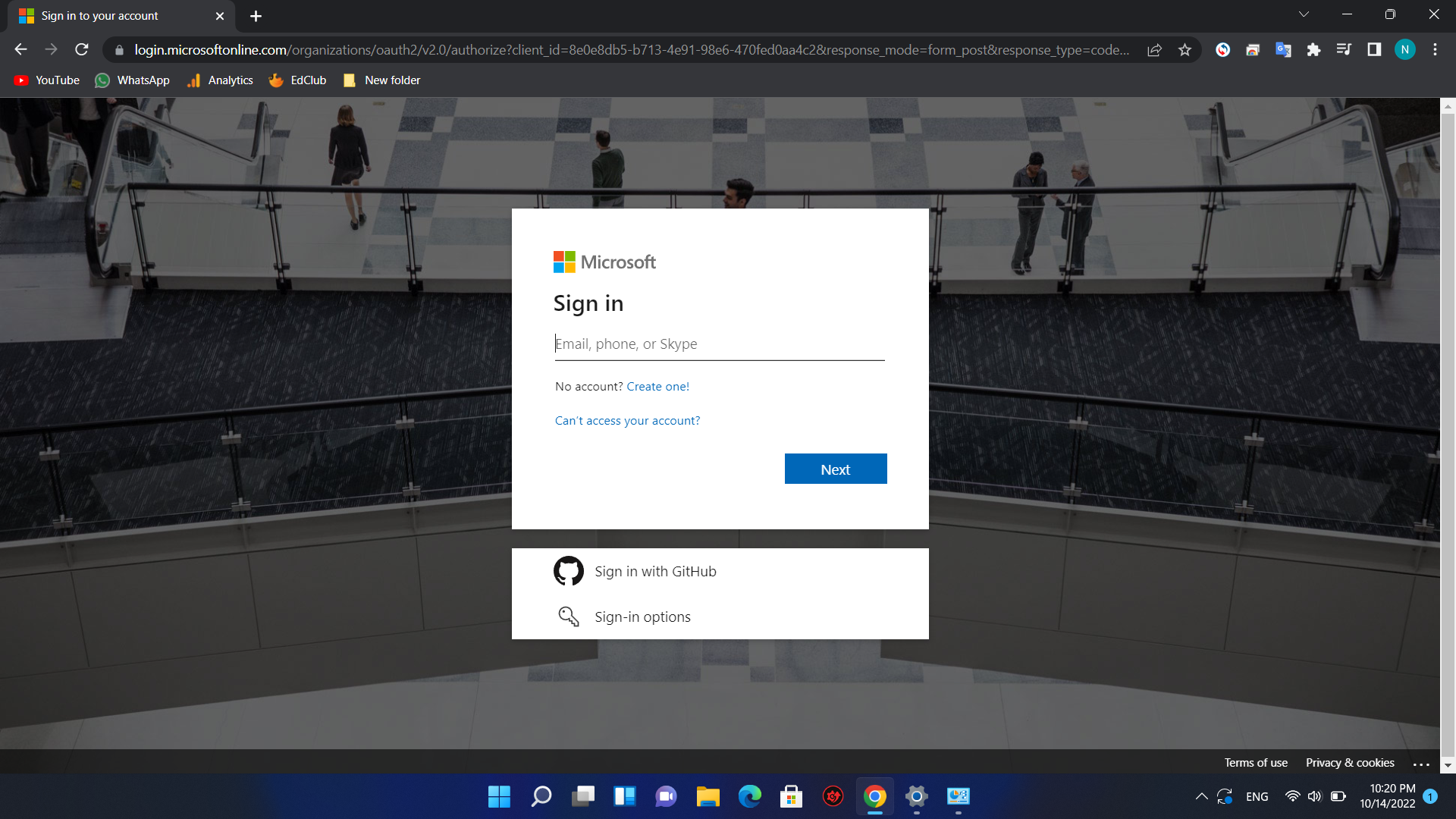1456x819 pixels.
Task: Open Chrome three-dot menu
Action: click(x=1435, y=50)
